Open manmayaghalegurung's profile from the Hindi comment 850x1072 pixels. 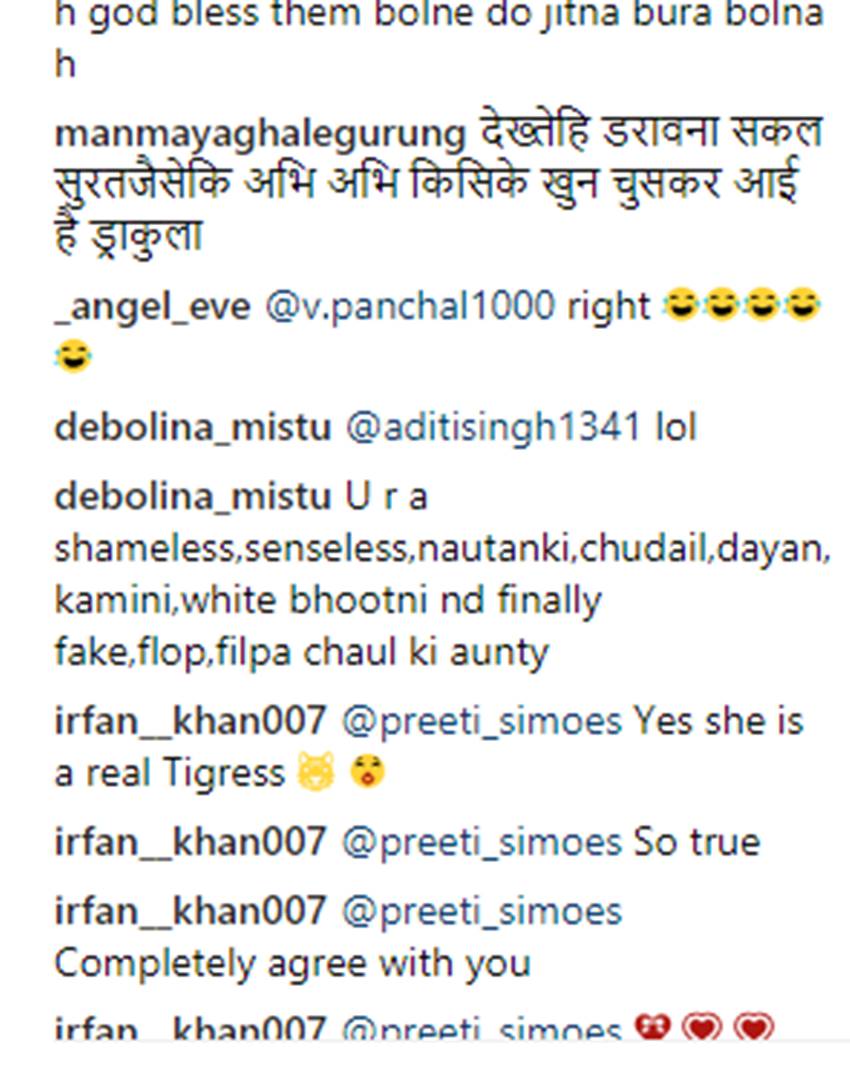point(260,133)
